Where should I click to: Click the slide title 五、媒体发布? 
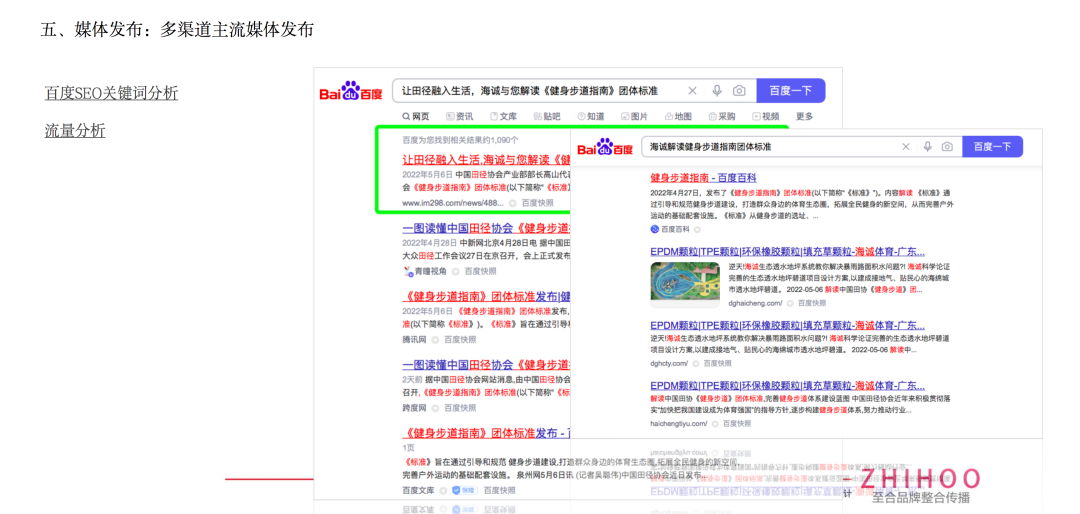pyautogui.click(x=177, y=30)
